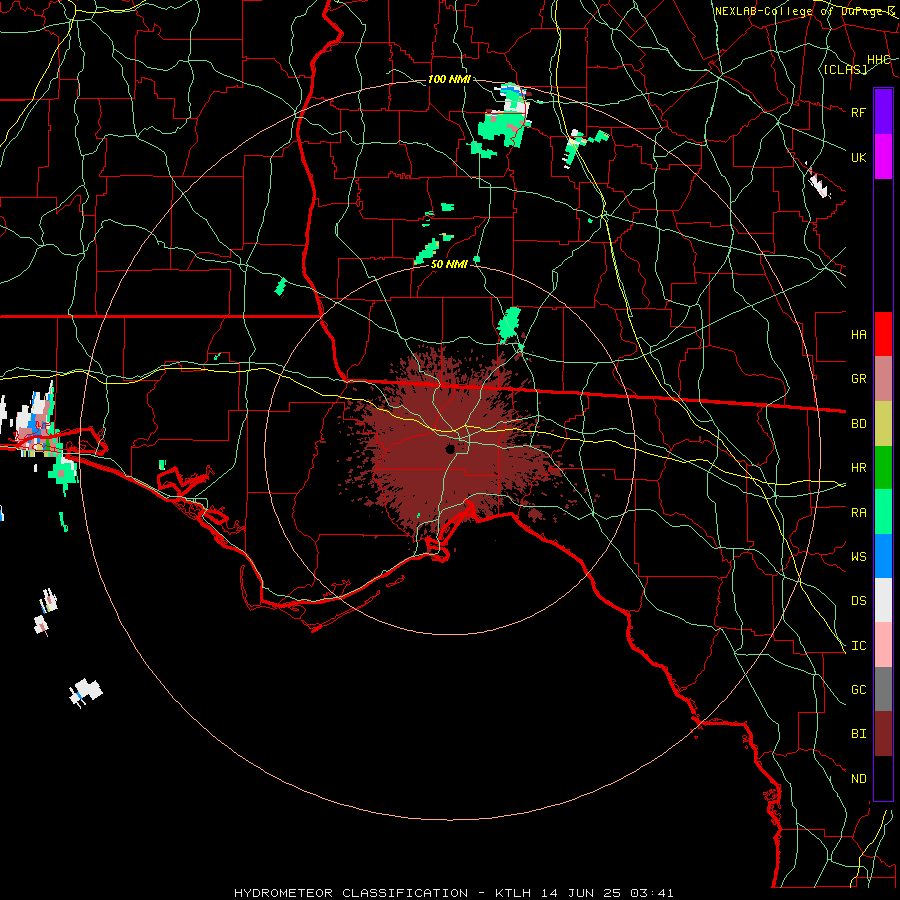Click the HHC product code label
The width and height of the screenshot is (900, 900).
pyautogui.click(x=878, y=60)
